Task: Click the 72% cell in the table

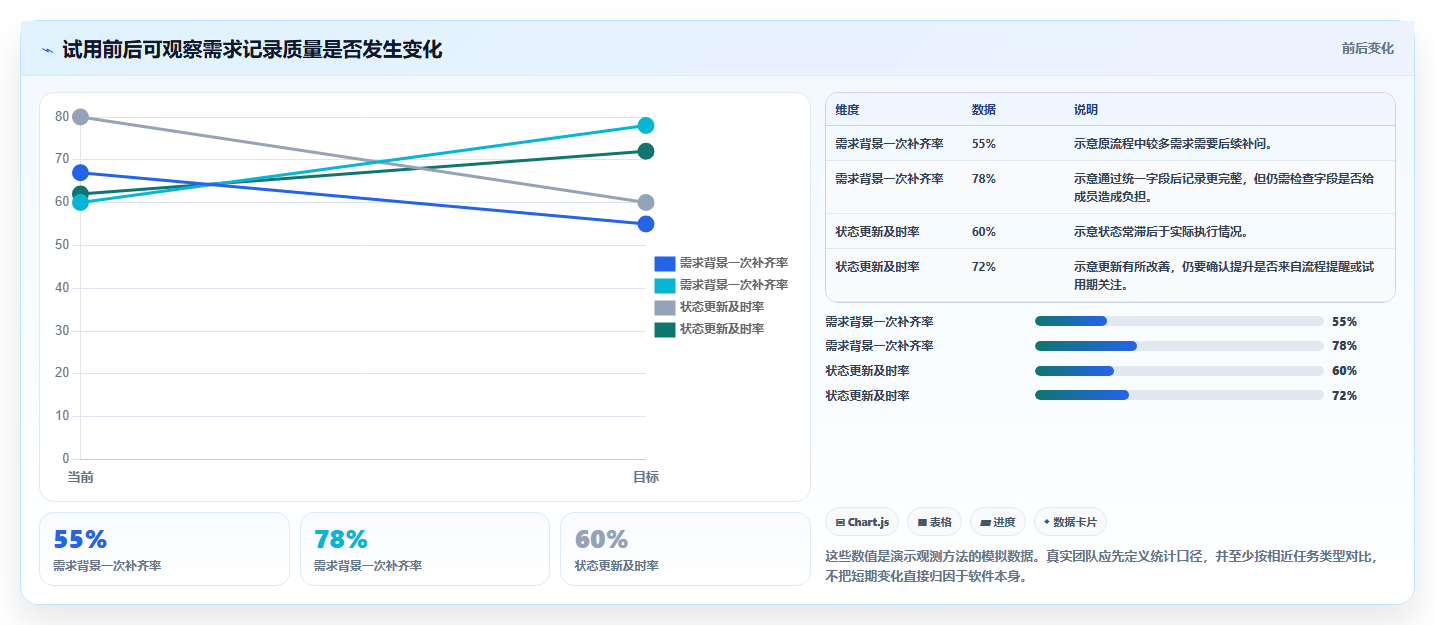Action: [983, 266]
